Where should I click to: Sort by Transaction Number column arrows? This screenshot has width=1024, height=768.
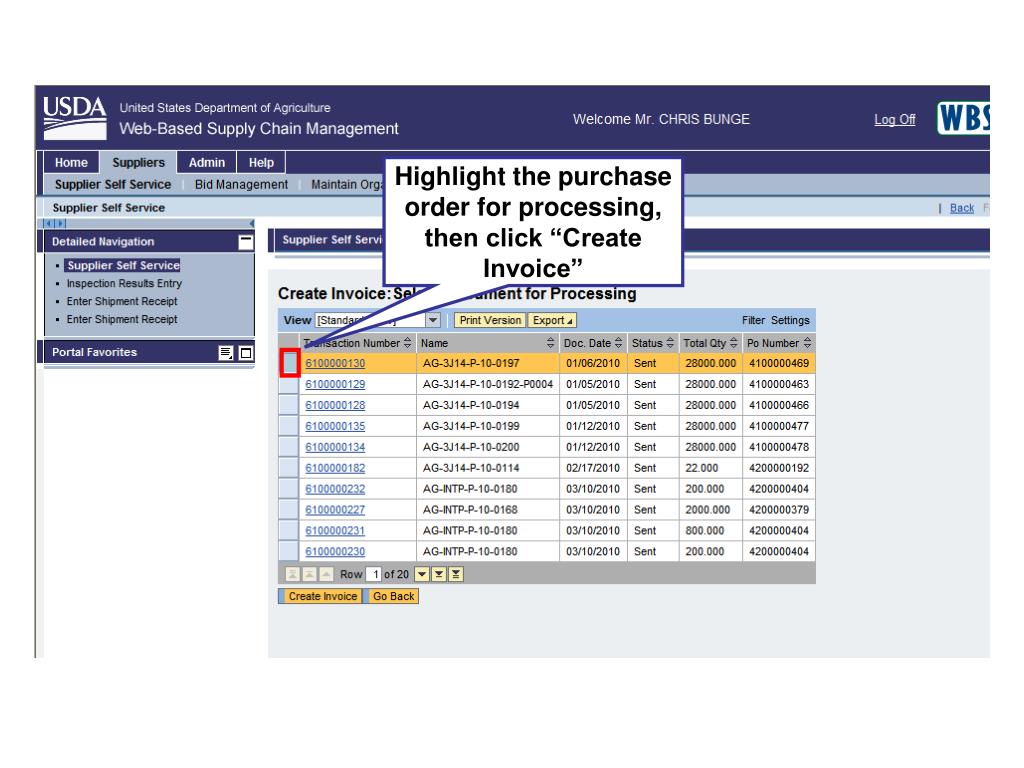tap(408, 343)
